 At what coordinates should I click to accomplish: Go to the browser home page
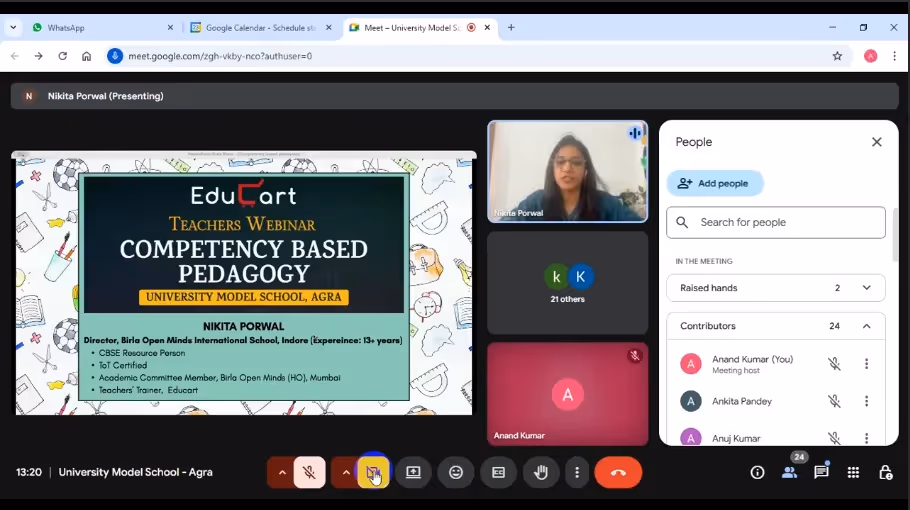(x=86, y=56)
